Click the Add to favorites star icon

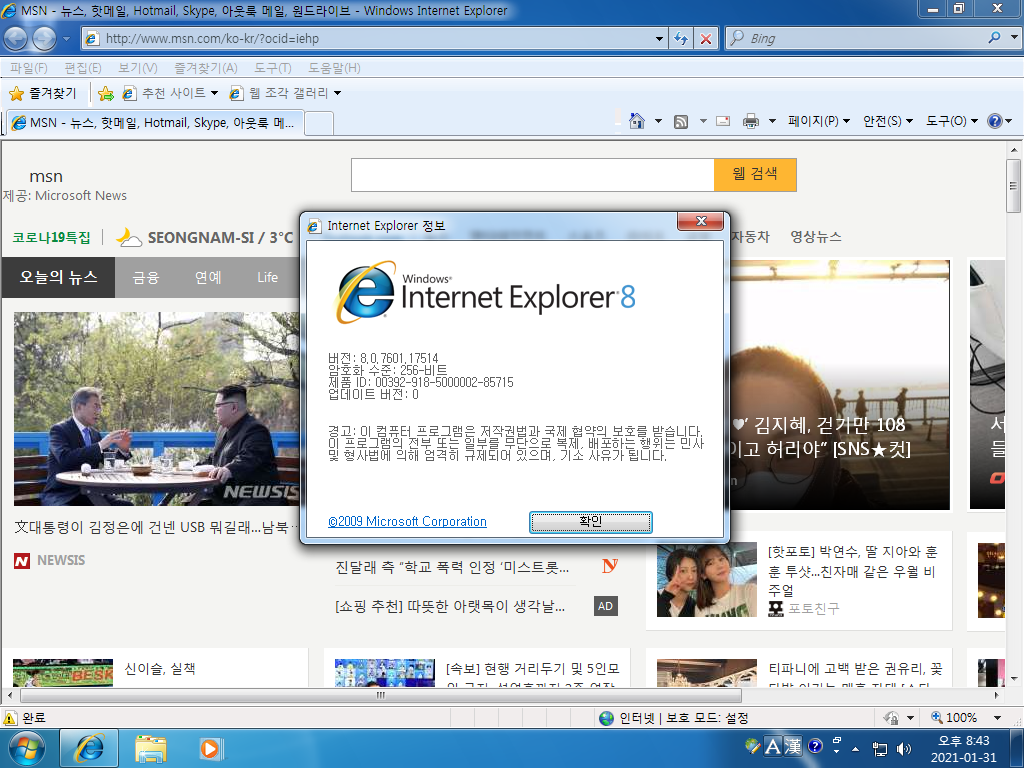point(106,93)
